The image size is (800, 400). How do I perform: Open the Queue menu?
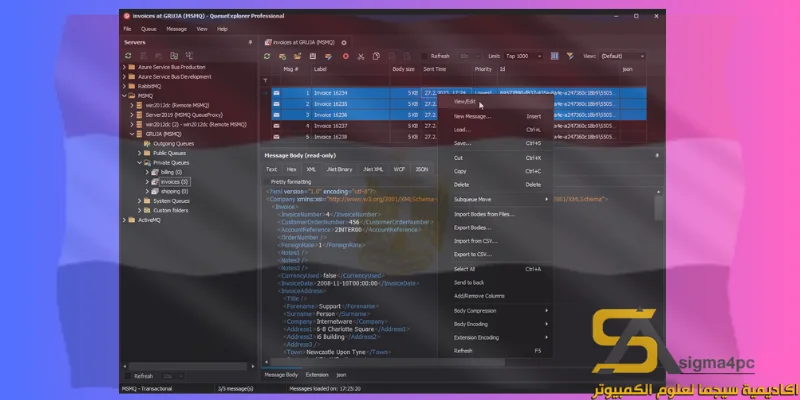(149, 29)
